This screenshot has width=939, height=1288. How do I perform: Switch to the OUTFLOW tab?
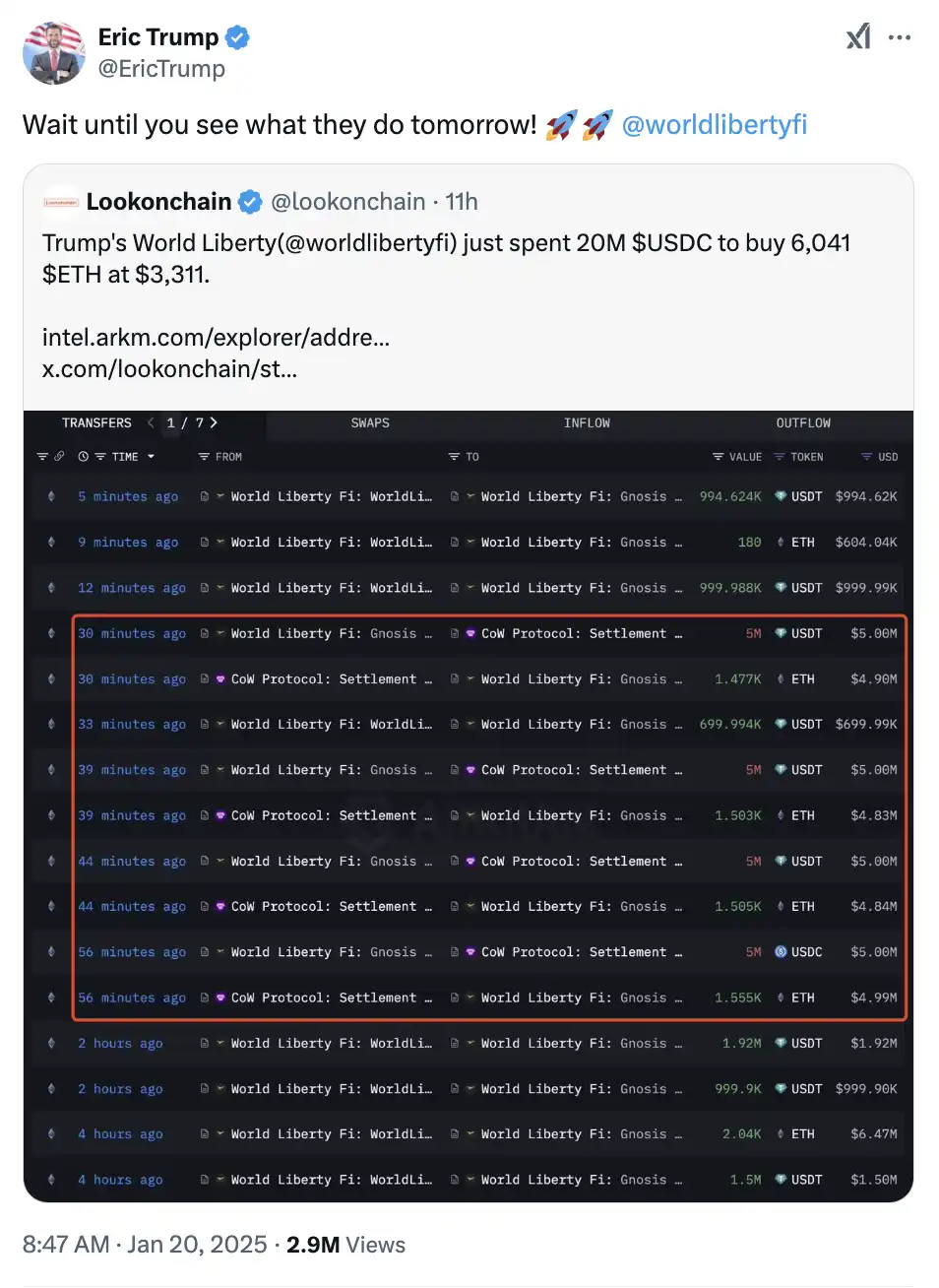pos(803,423)
